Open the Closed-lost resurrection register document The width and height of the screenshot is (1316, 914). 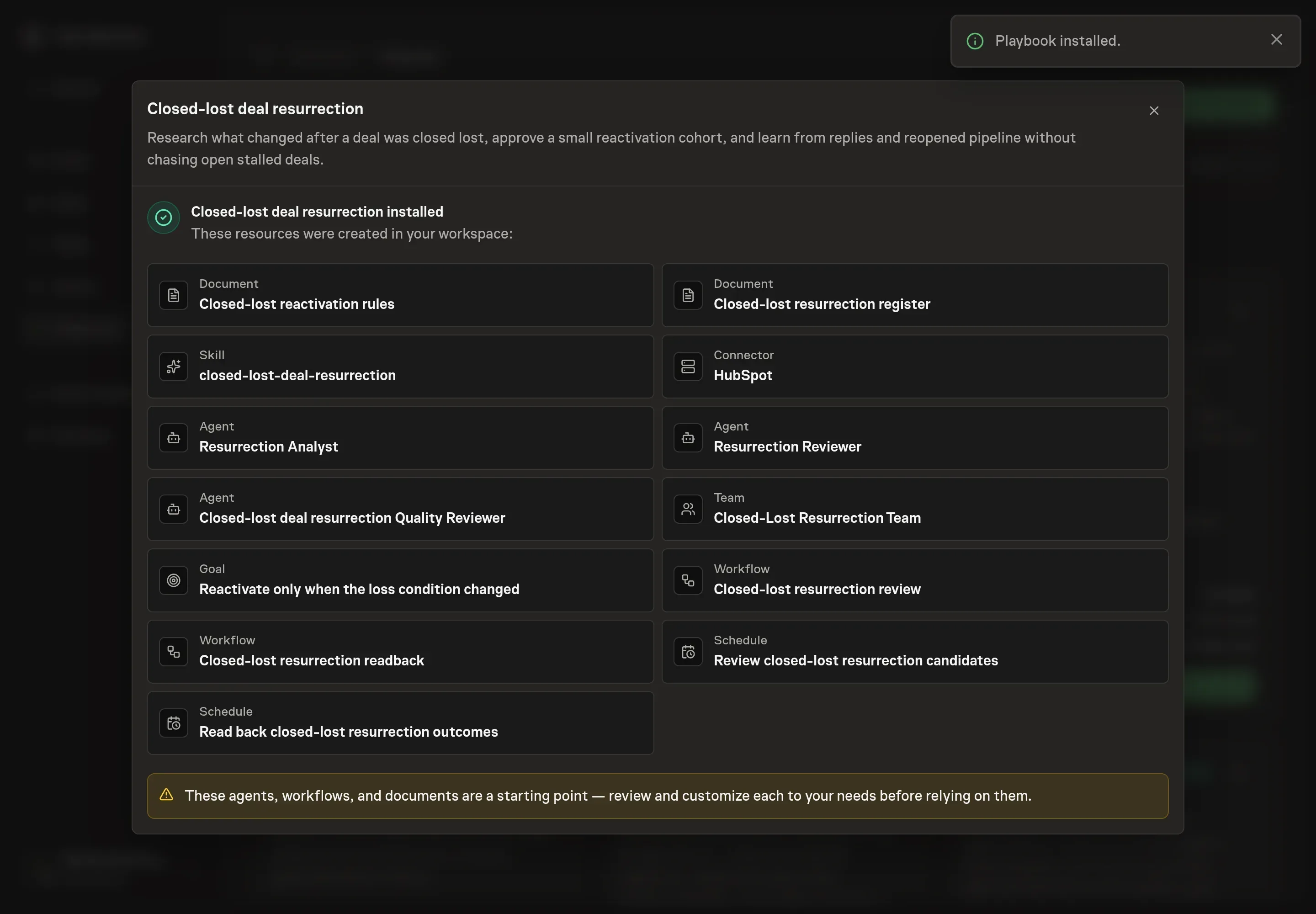click(914, 296)
